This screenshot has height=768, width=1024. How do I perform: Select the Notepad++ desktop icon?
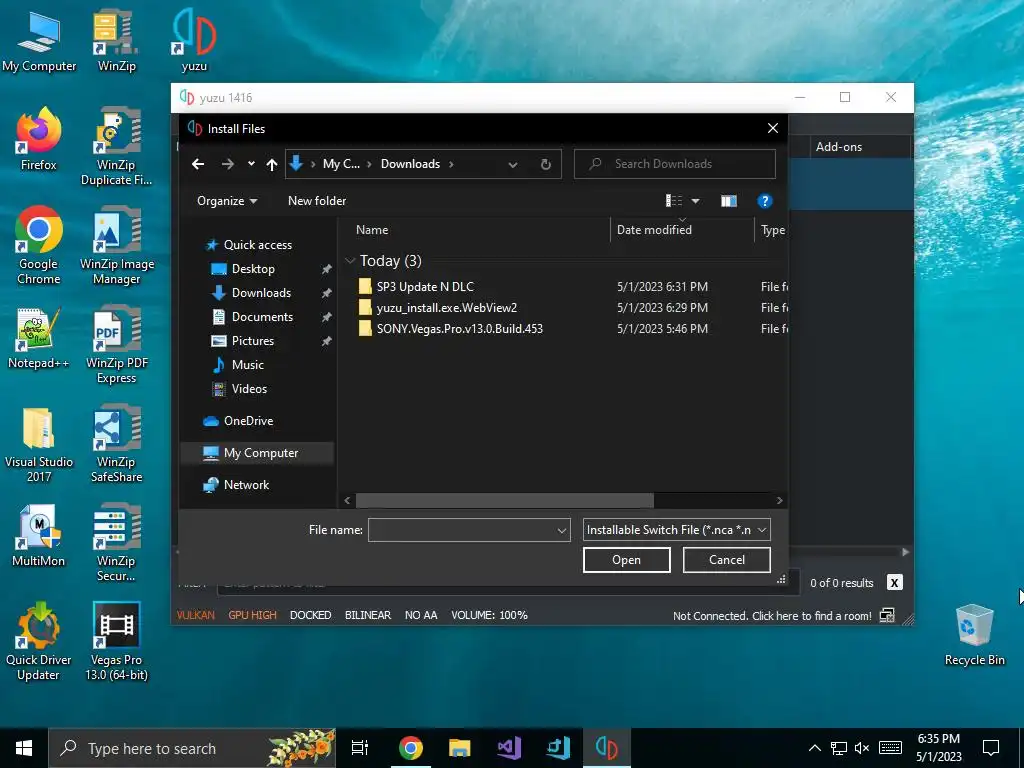click(39, 338)
